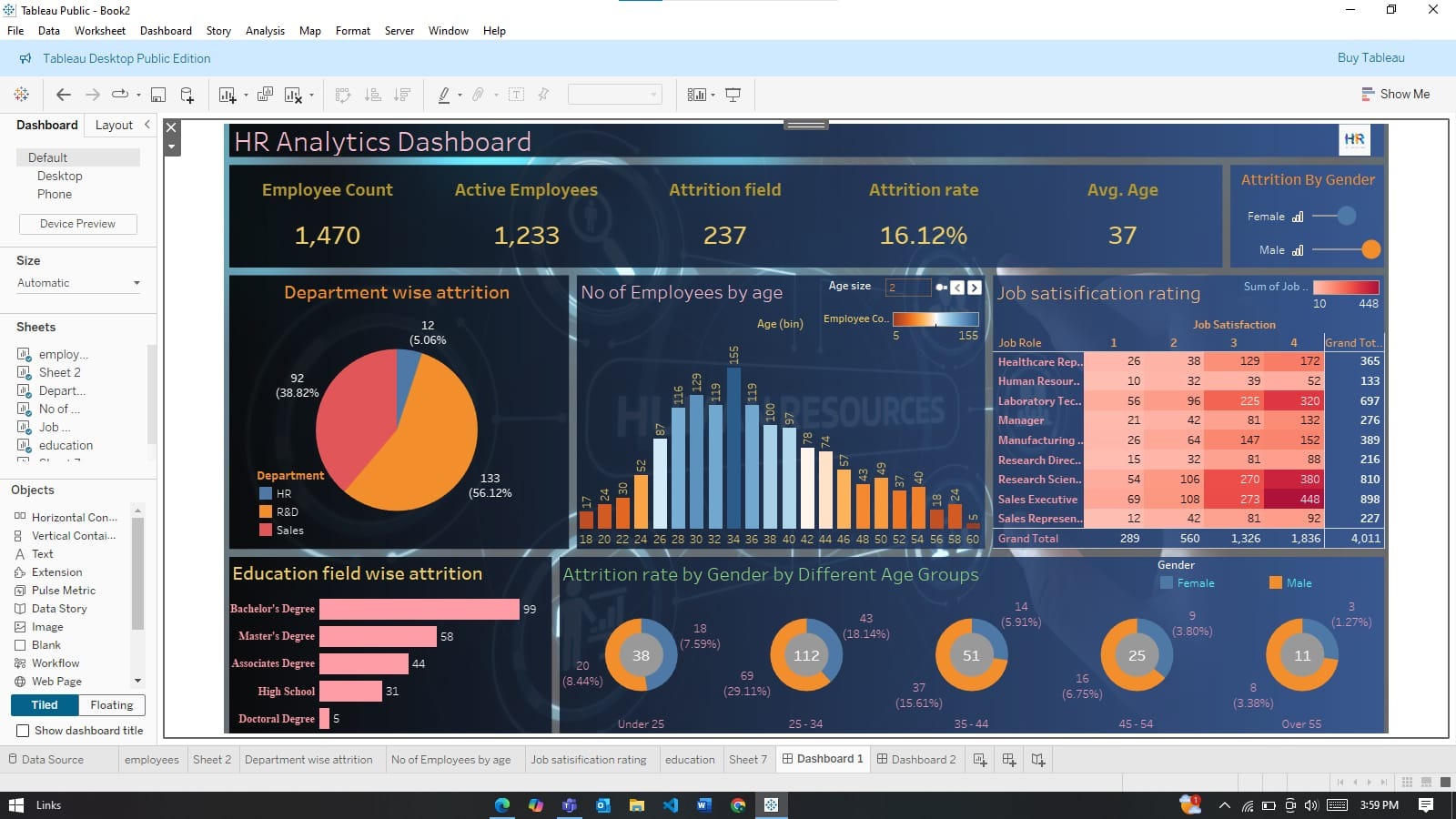The image size is (1456, 819).
Task: Open the Analysis menu
Action: pos(265,31)
